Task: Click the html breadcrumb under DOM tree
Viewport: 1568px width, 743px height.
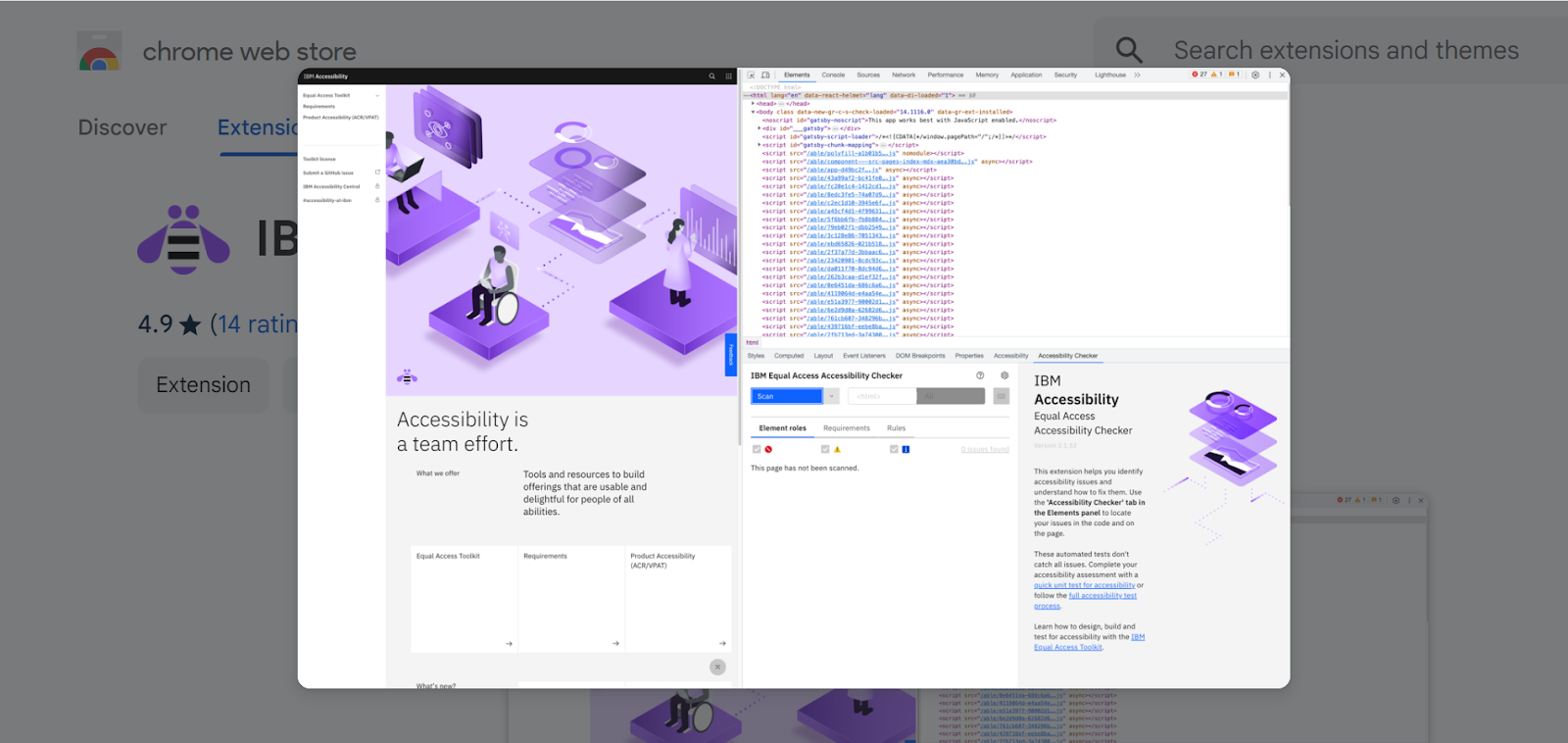Action: (753, 342)
